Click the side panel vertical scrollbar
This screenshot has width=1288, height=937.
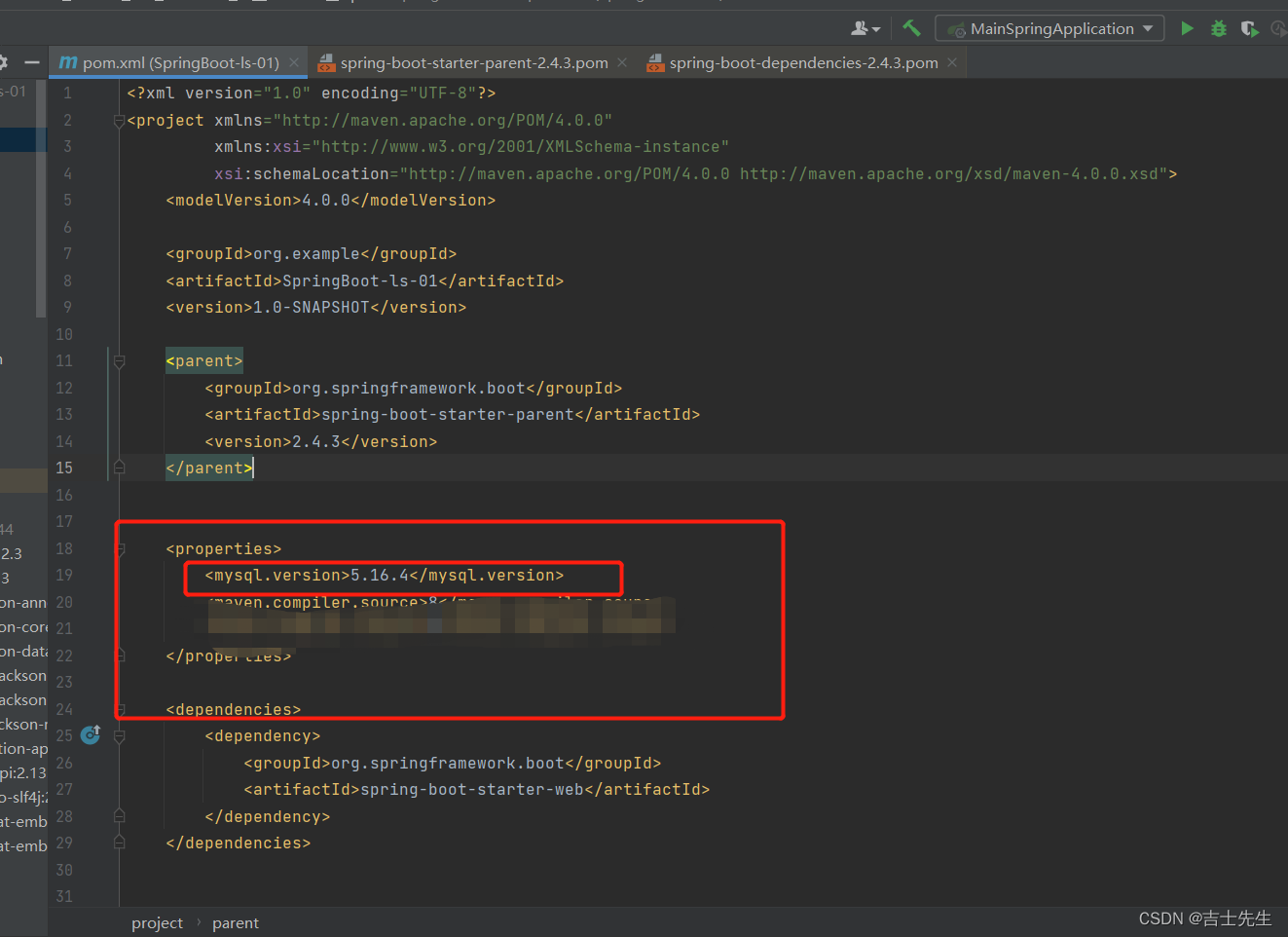coord(41,200)
